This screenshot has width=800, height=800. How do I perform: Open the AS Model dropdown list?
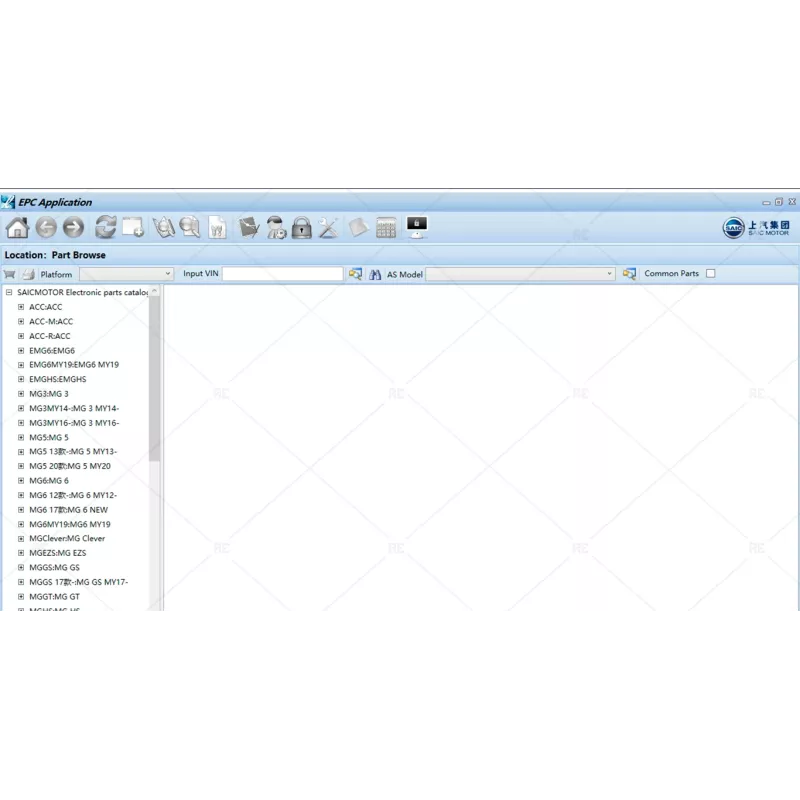[610, 273]
